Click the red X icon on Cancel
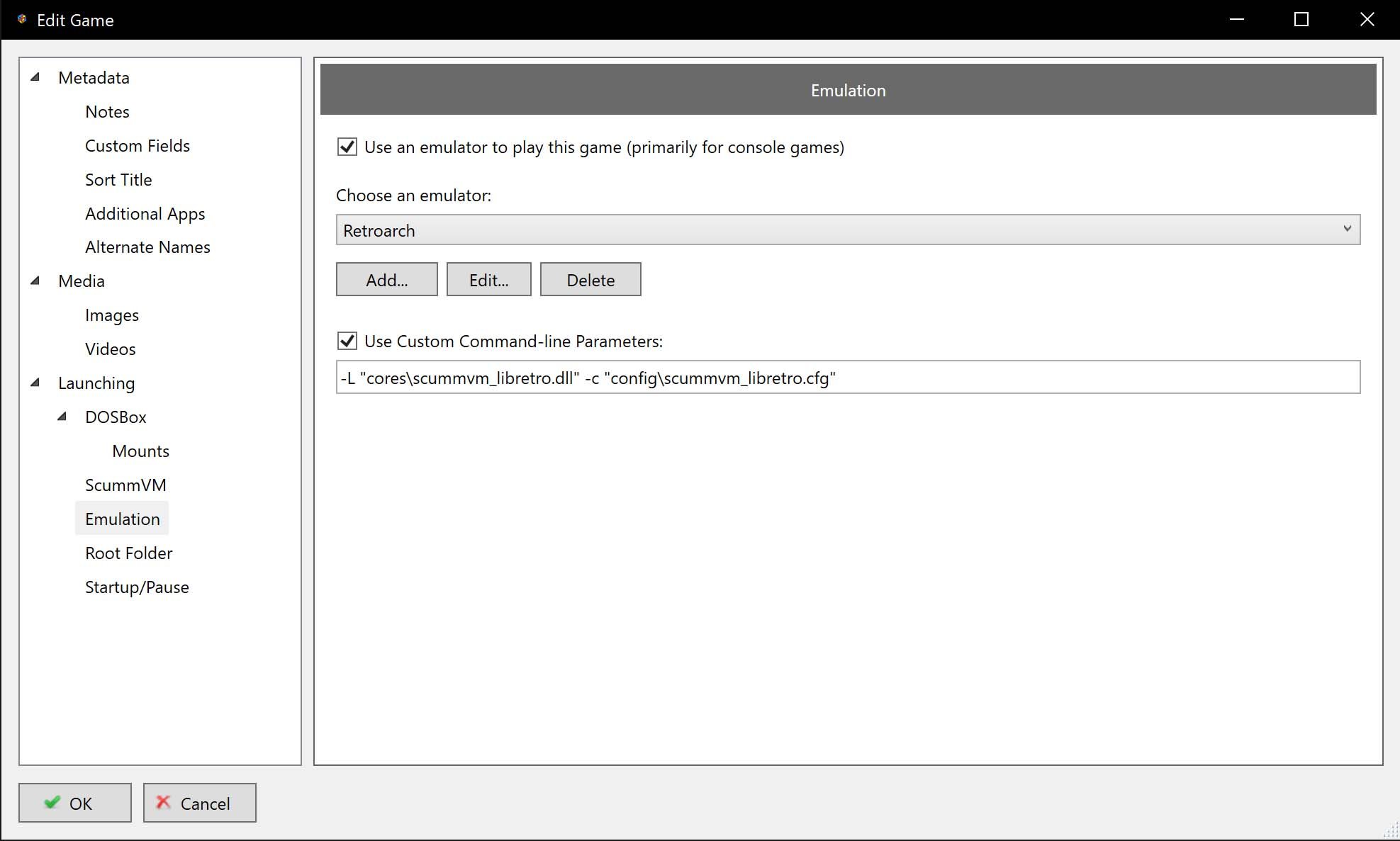Image resolution: width=1400 pixels, height=841 pixels. pyautogui.click(x=164, y=803)
